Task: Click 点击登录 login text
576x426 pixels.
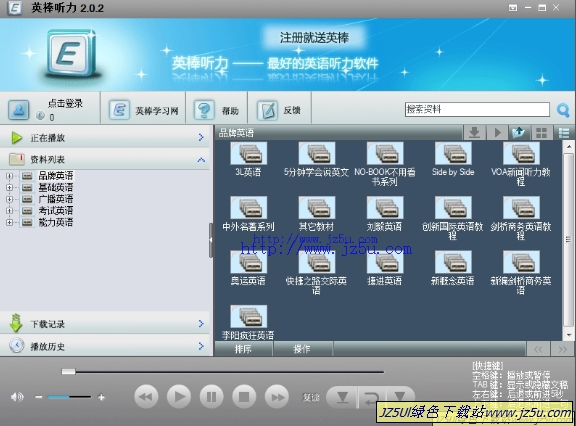Action: (65, 104)
